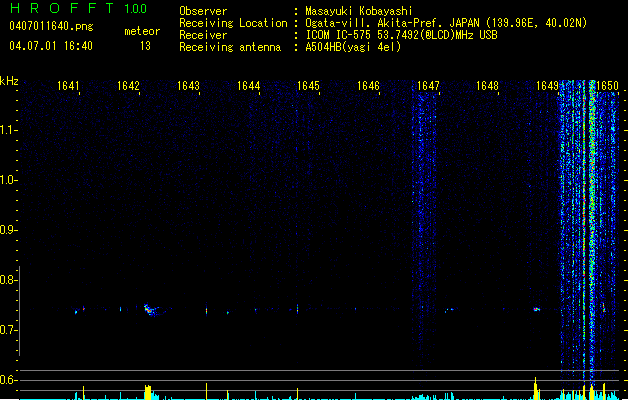Click the 1641 time axis marker
The width and height of the screenshot is (629, 400).
click(x=68, y=86)
